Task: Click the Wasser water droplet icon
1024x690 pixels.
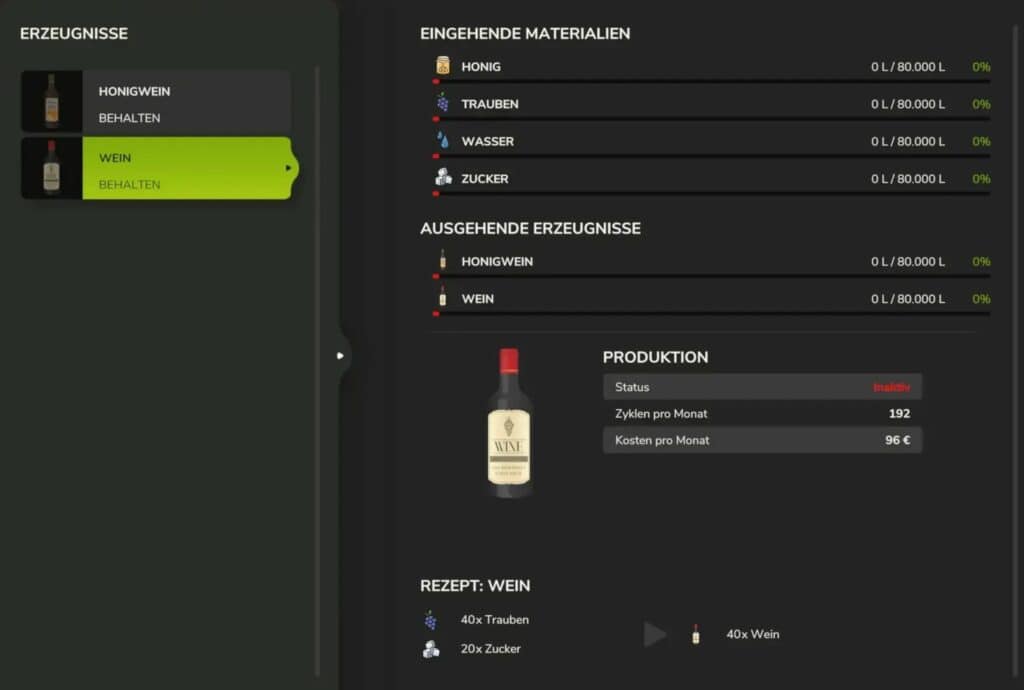Action: point(441,140)
